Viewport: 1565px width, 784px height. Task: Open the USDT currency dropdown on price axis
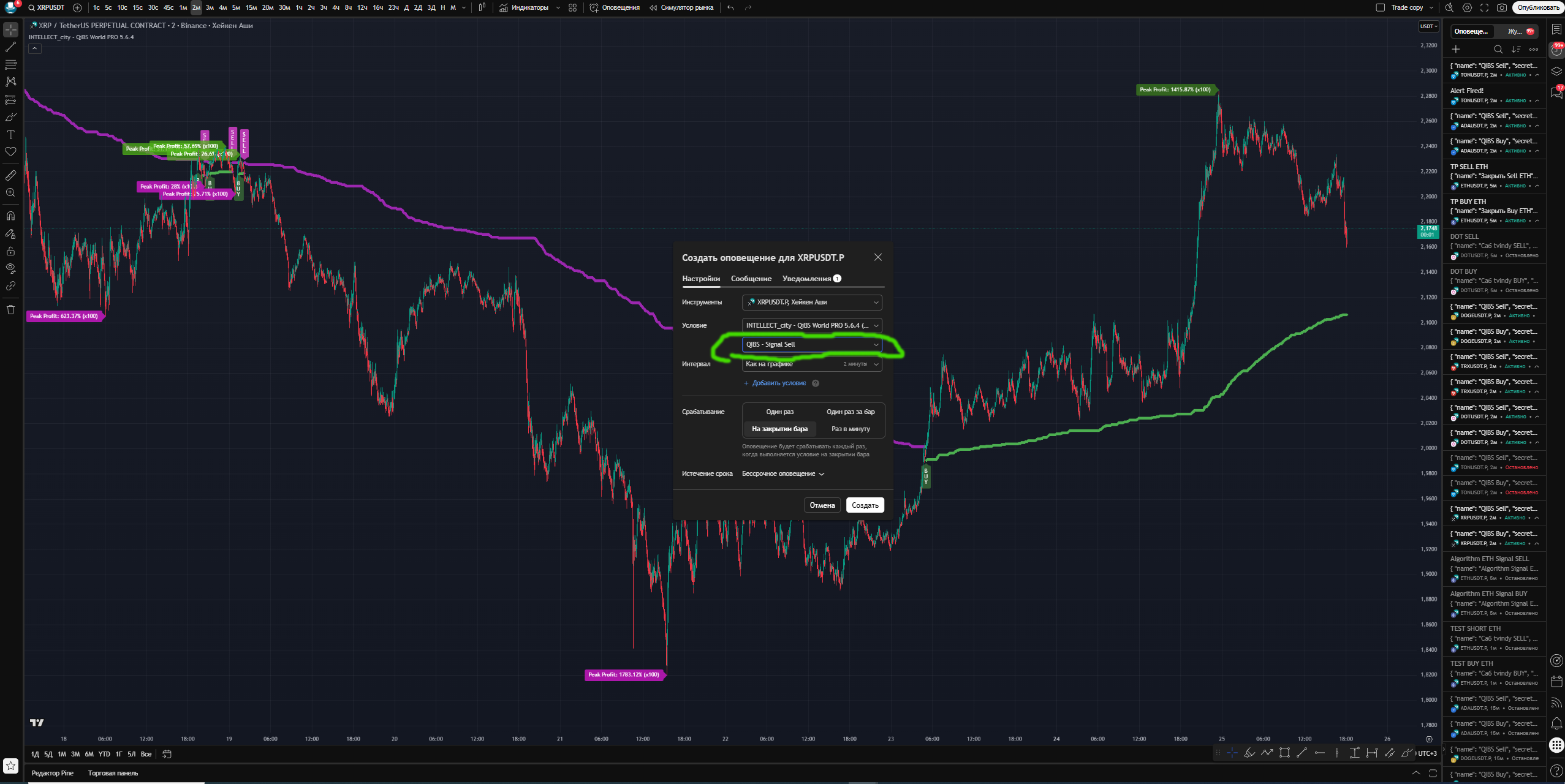click(1428, 26)
